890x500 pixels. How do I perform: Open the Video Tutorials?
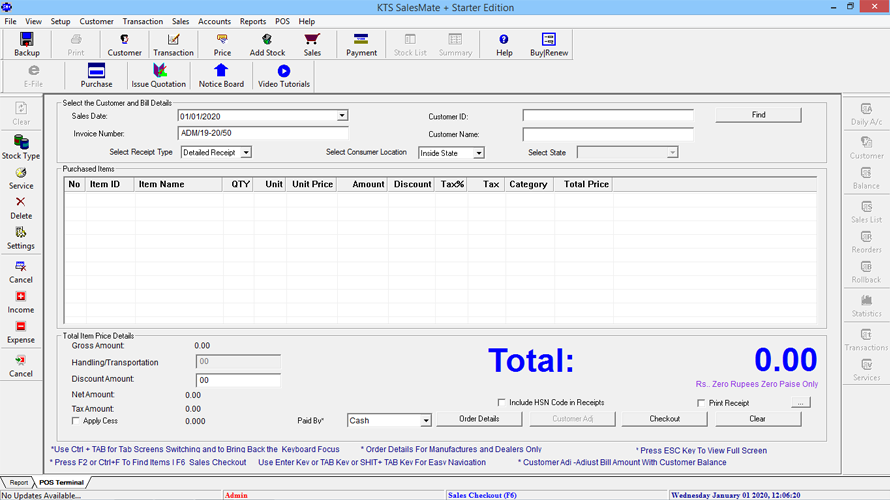pyautogui.click(x=284, y=75)
